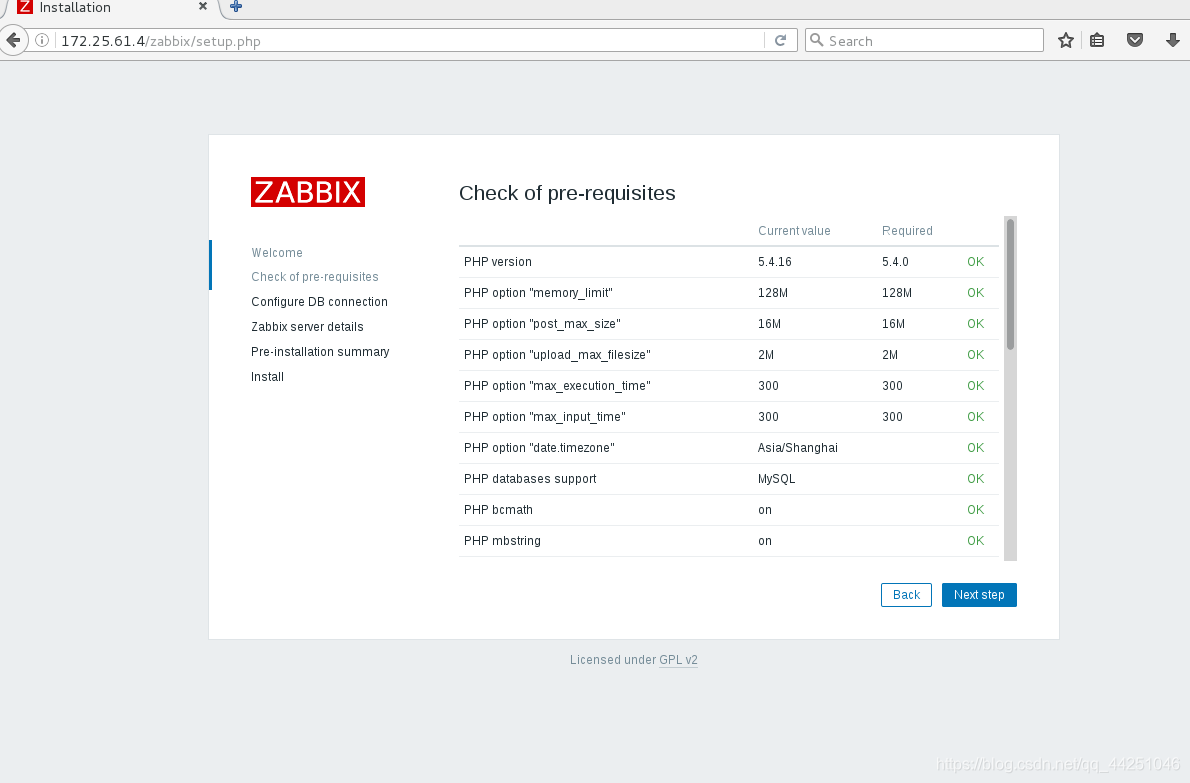Open the downloads arrow icon

(1173, 40)
